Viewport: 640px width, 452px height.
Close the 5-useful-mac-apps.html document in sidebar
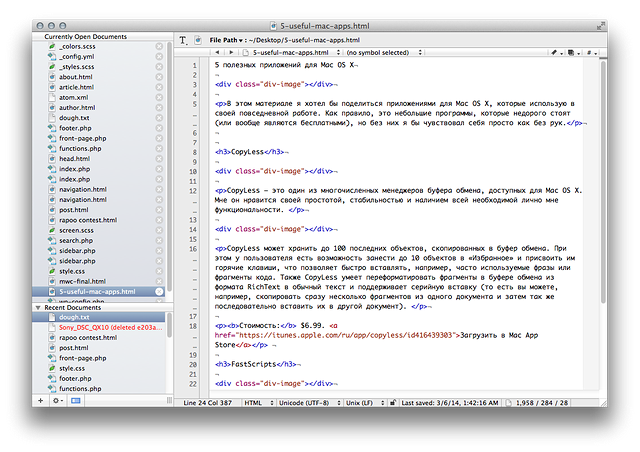[x=159, y=292]
